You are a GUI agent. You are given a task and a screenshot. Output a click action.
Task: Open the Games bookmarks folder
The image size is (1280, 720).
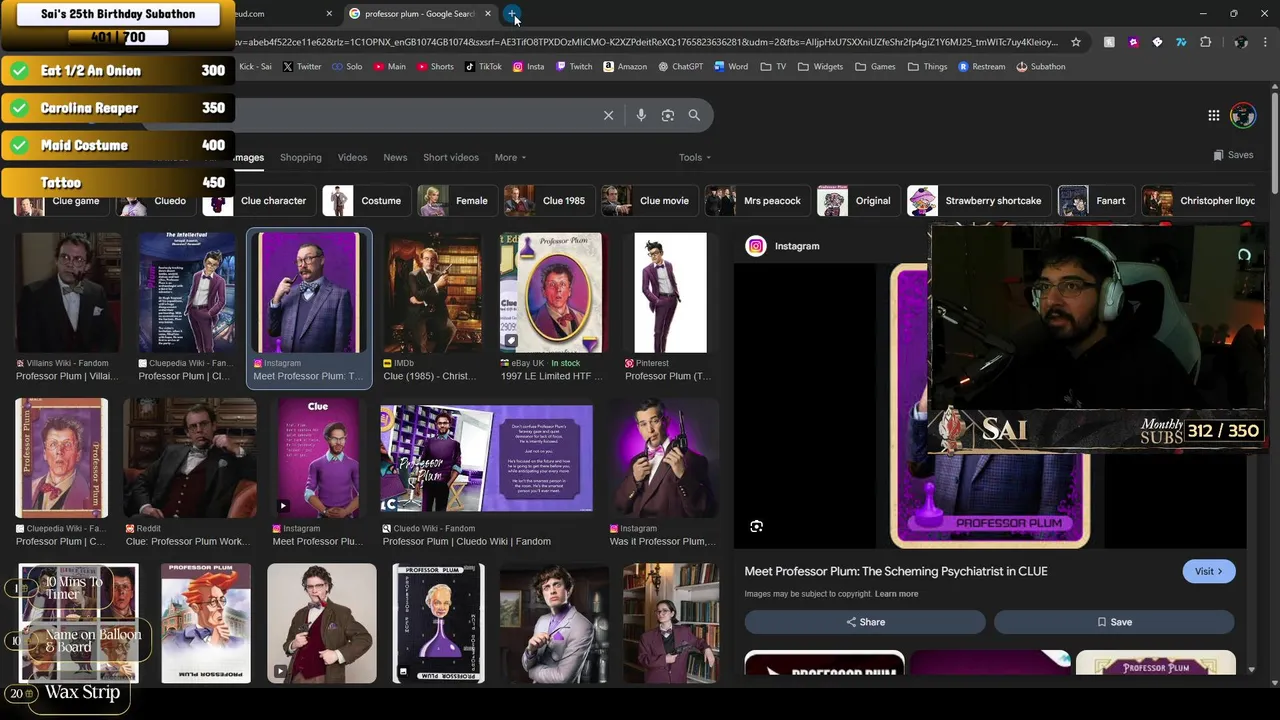pos(875,67)
